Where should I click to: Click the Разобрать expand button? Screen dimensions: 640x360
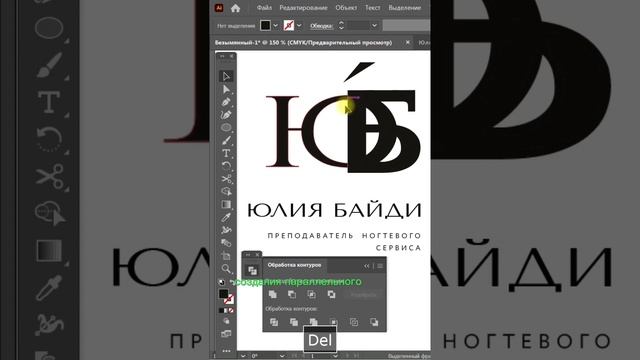tap(363, 295)
